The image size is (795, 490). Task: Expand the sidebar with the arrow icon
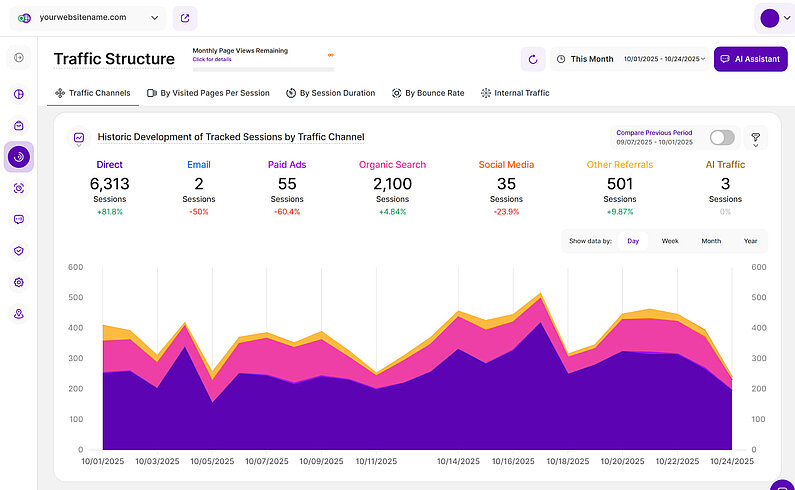tap(19, 58)
